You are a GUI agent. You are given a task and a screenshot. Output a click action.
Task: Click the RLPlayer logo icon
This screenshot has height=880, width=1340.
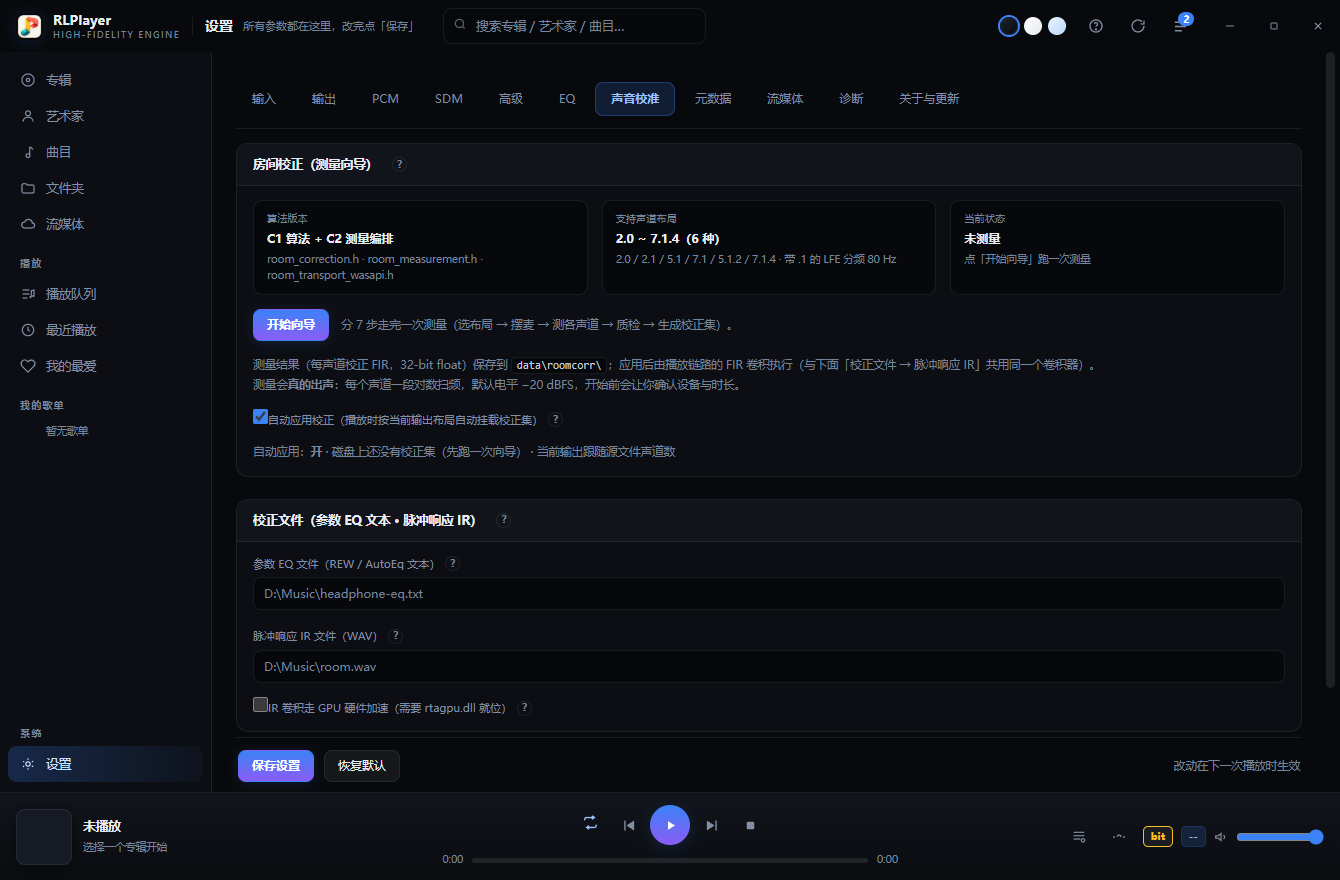point(29,26)
